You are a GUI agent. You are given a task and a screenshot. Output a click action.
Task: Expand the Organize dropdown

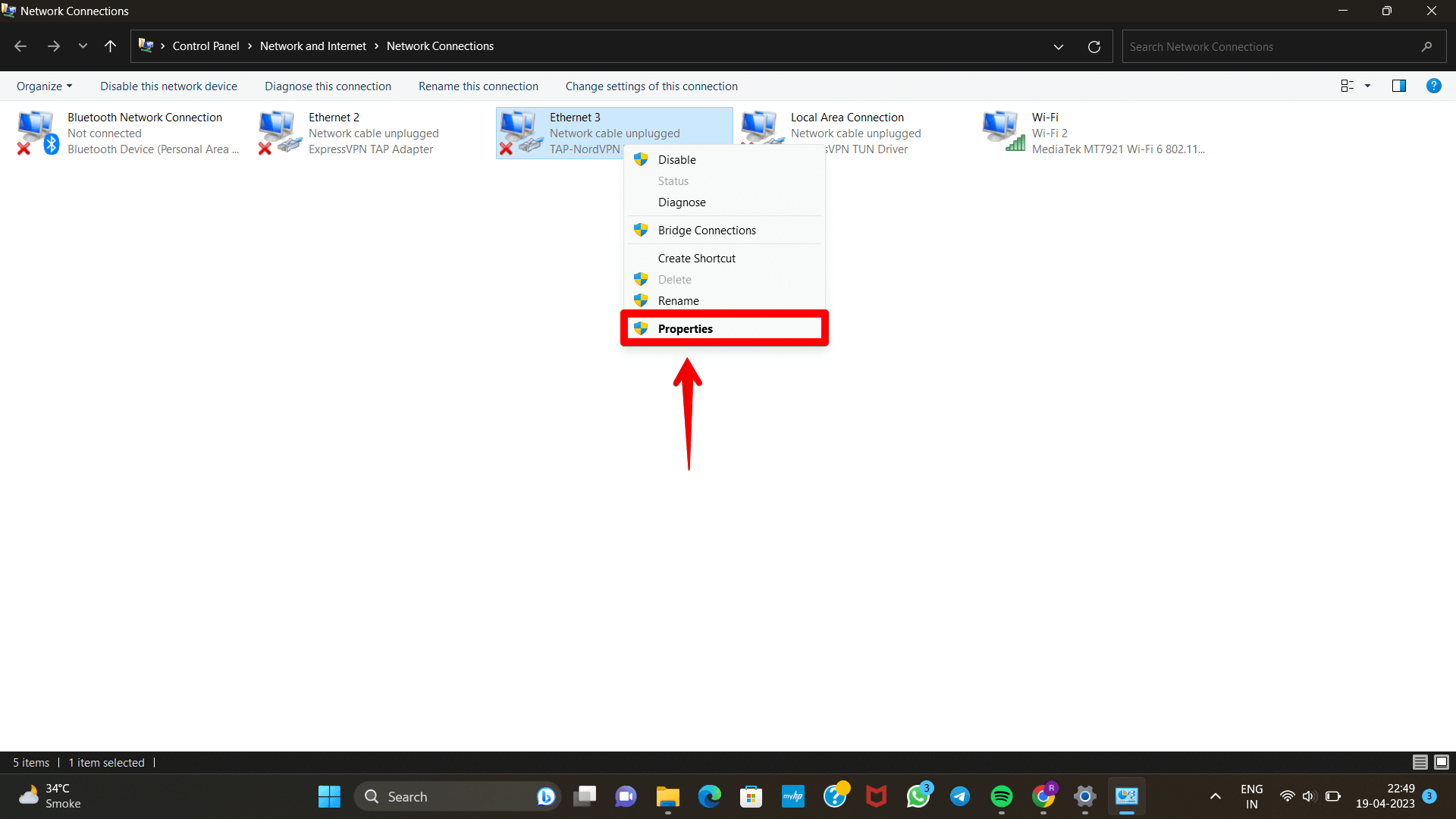click(44, 86)
